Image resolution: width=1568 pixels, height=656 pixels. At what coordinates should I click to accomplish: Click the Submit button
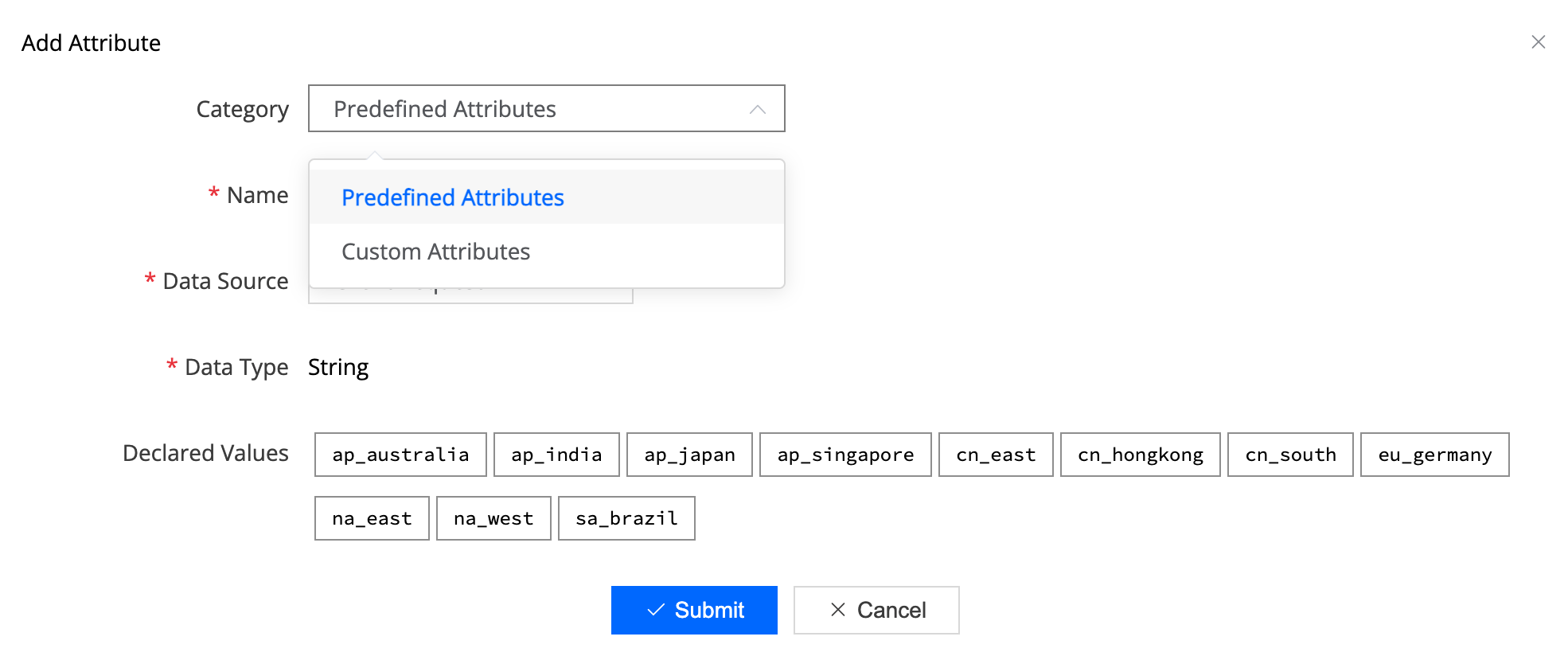tap(694, 610)
